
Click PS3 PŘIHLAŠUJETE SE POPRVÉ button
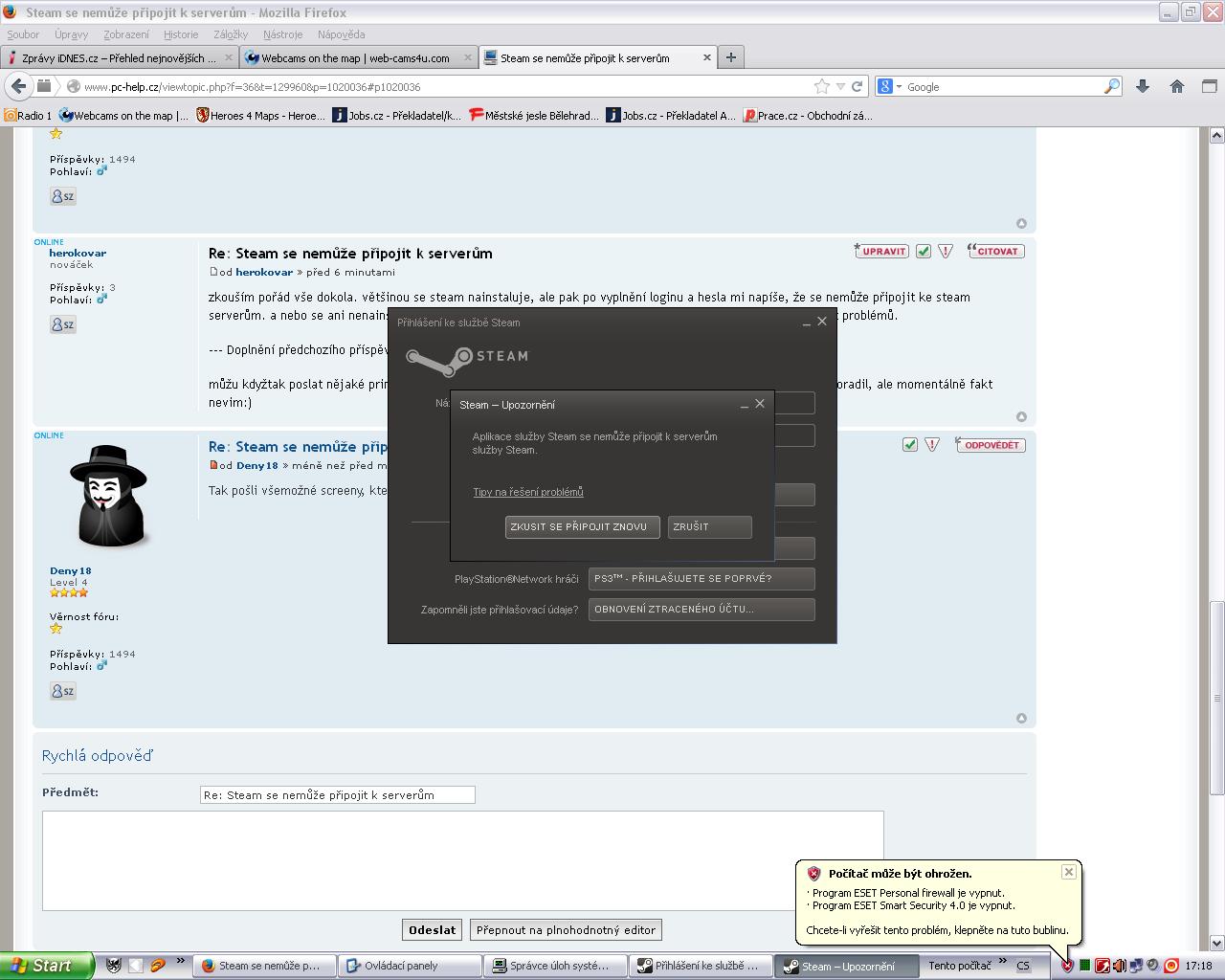pyautogui.click(x=702, y=579)
